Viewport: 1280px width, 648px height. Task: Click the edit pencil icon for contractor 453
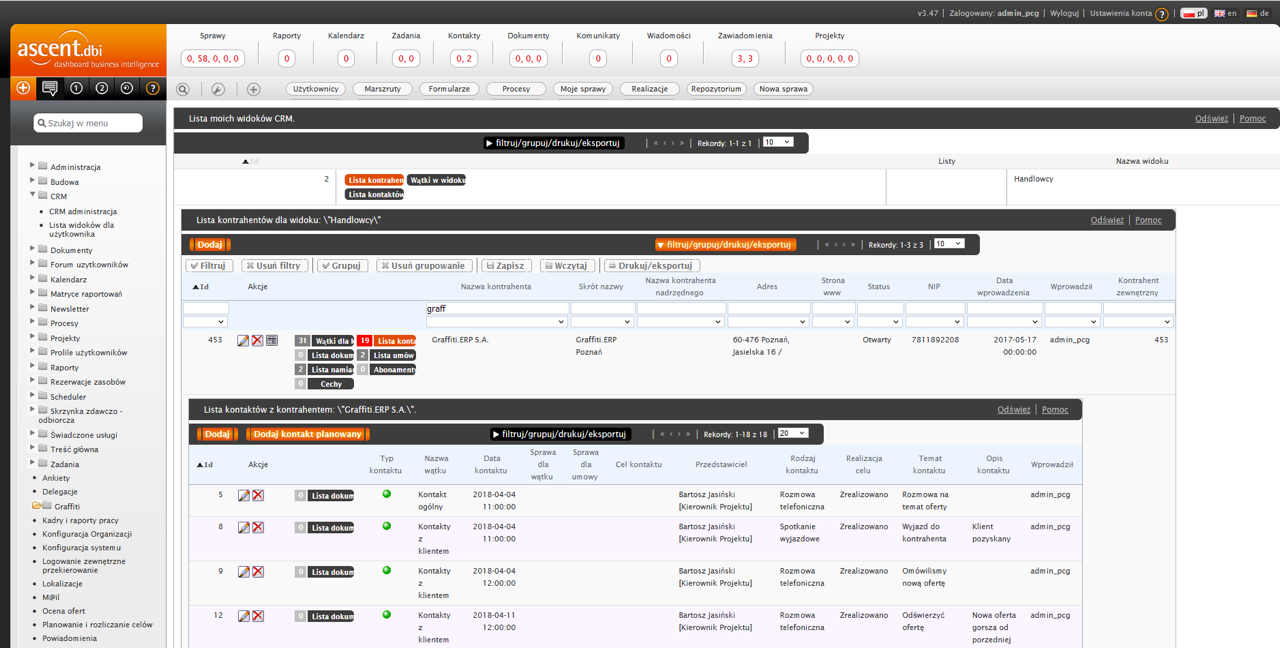pos(243,341)
